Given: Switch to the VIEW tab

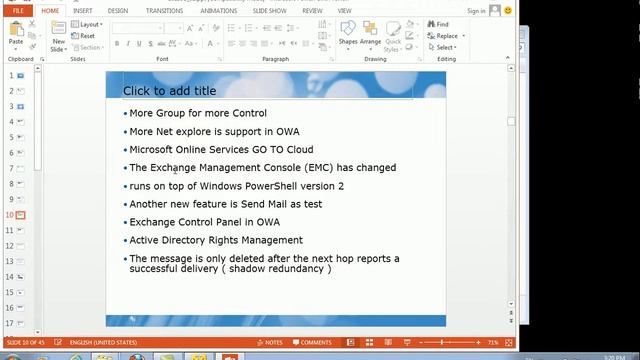Looking at the screenshot, I should tap(344, 11).
